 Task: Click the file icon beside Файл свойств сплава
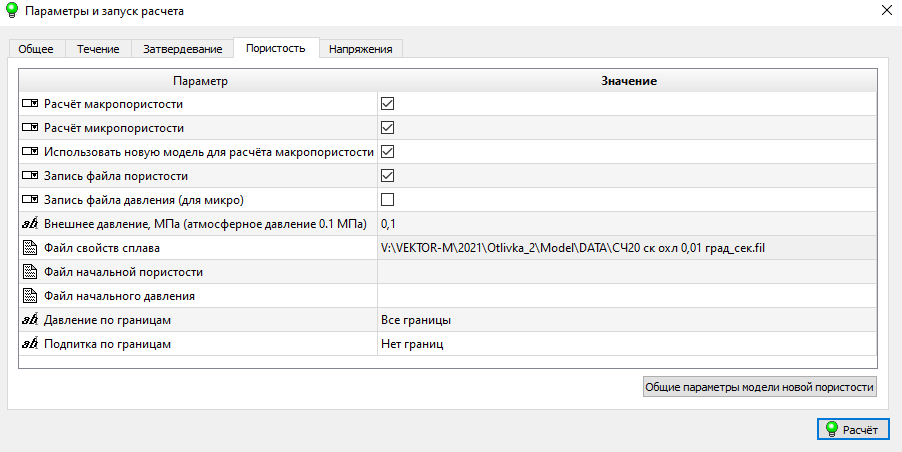tap(30, 248)
